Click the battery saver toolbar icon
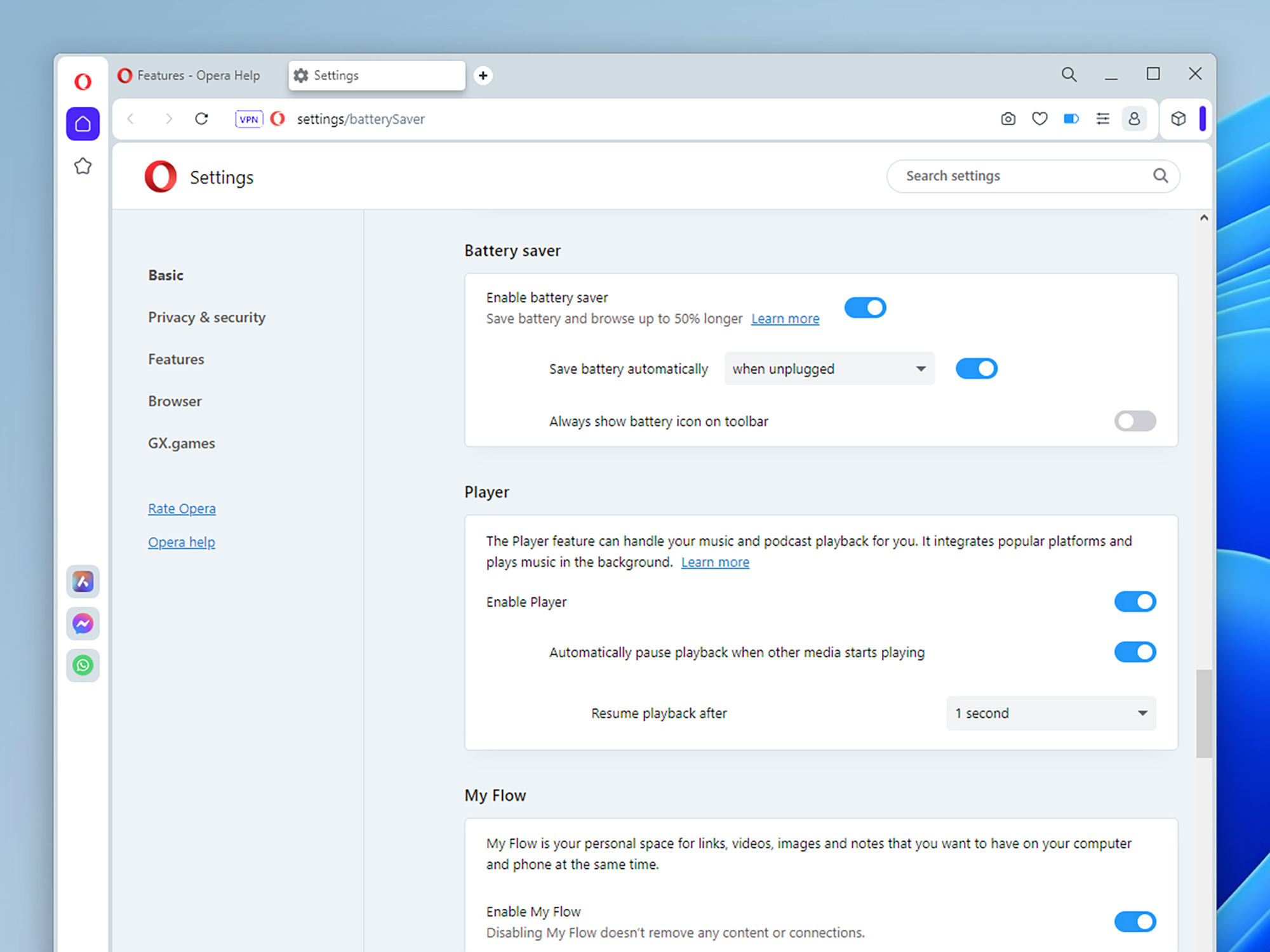 1071,119
